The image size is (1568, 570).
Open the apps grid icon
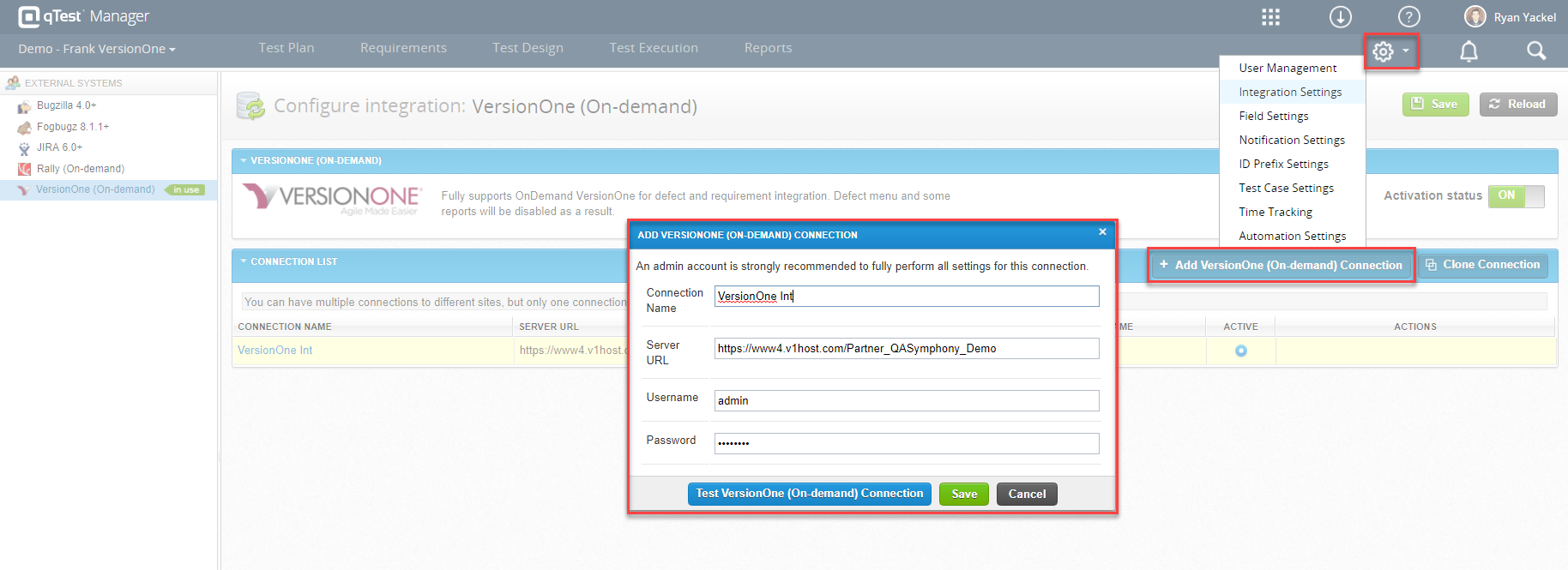click(1270, 17)
